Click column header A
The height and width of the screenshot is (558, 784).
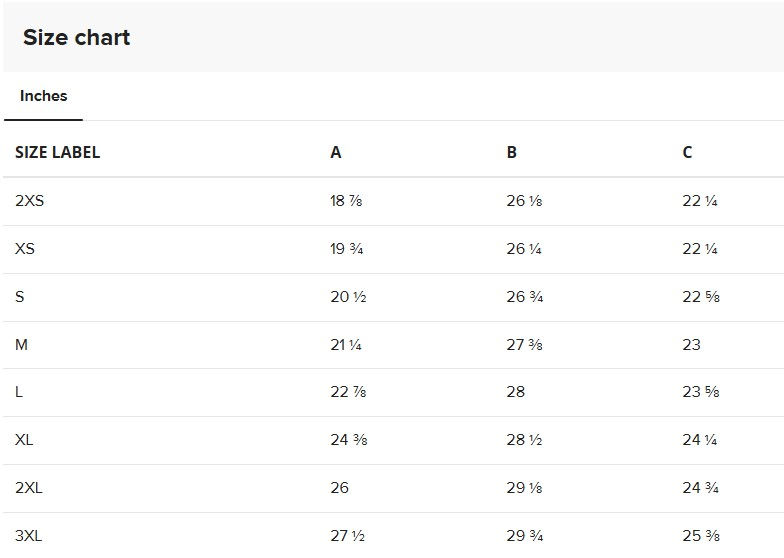336,152
